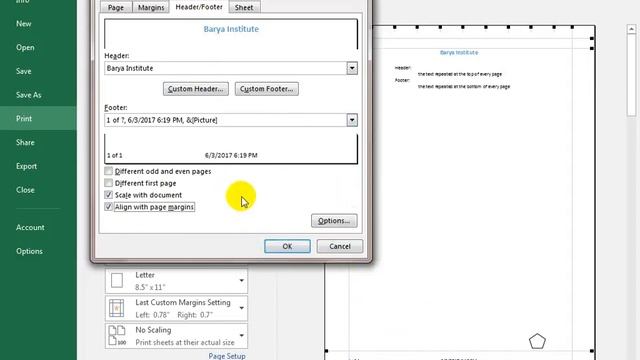Select Save in backstage menu
Viewport: 640px width, 360px height.
point(24,71)
